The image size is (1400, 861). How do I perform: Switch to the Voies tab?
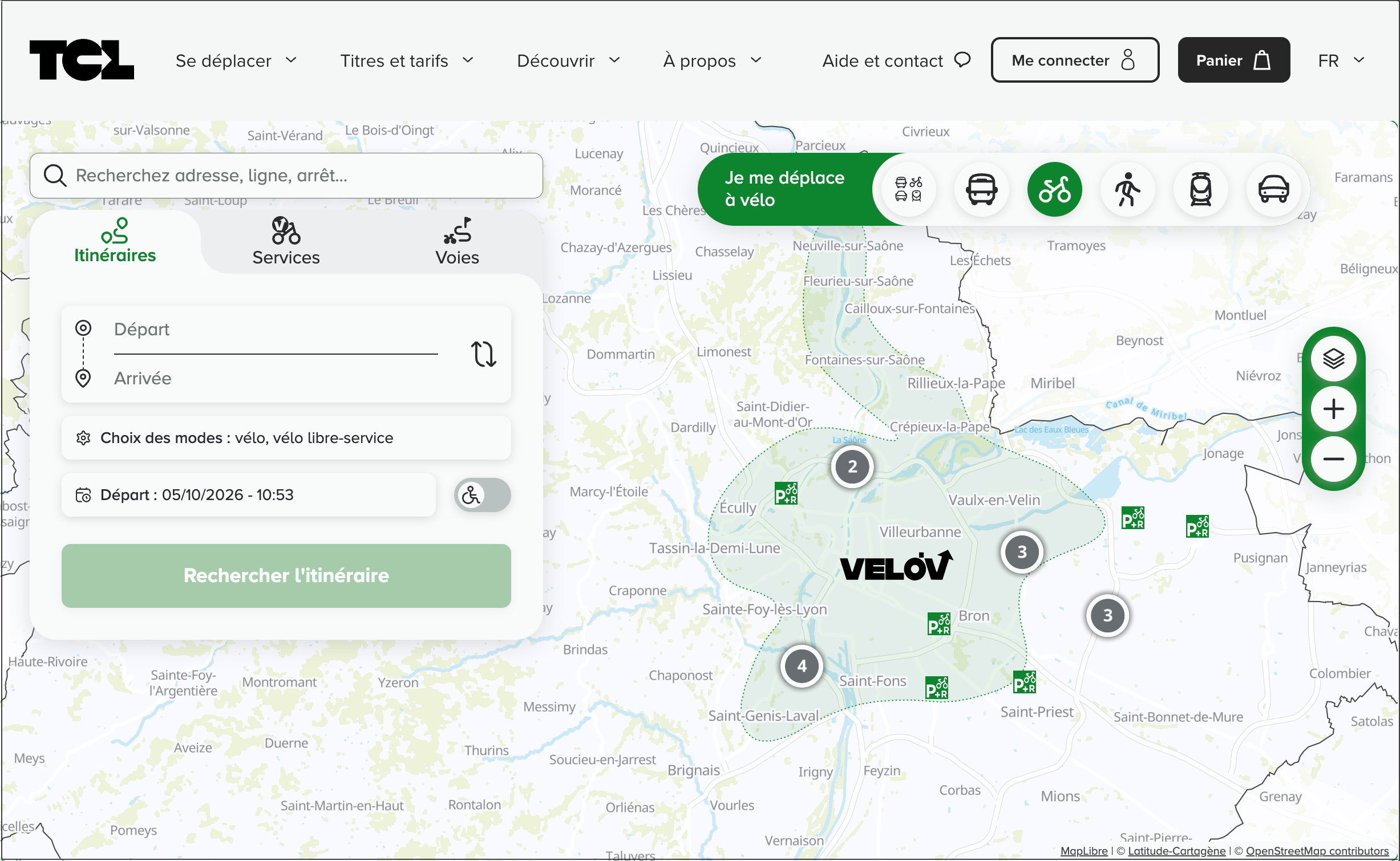pos(457,242)
